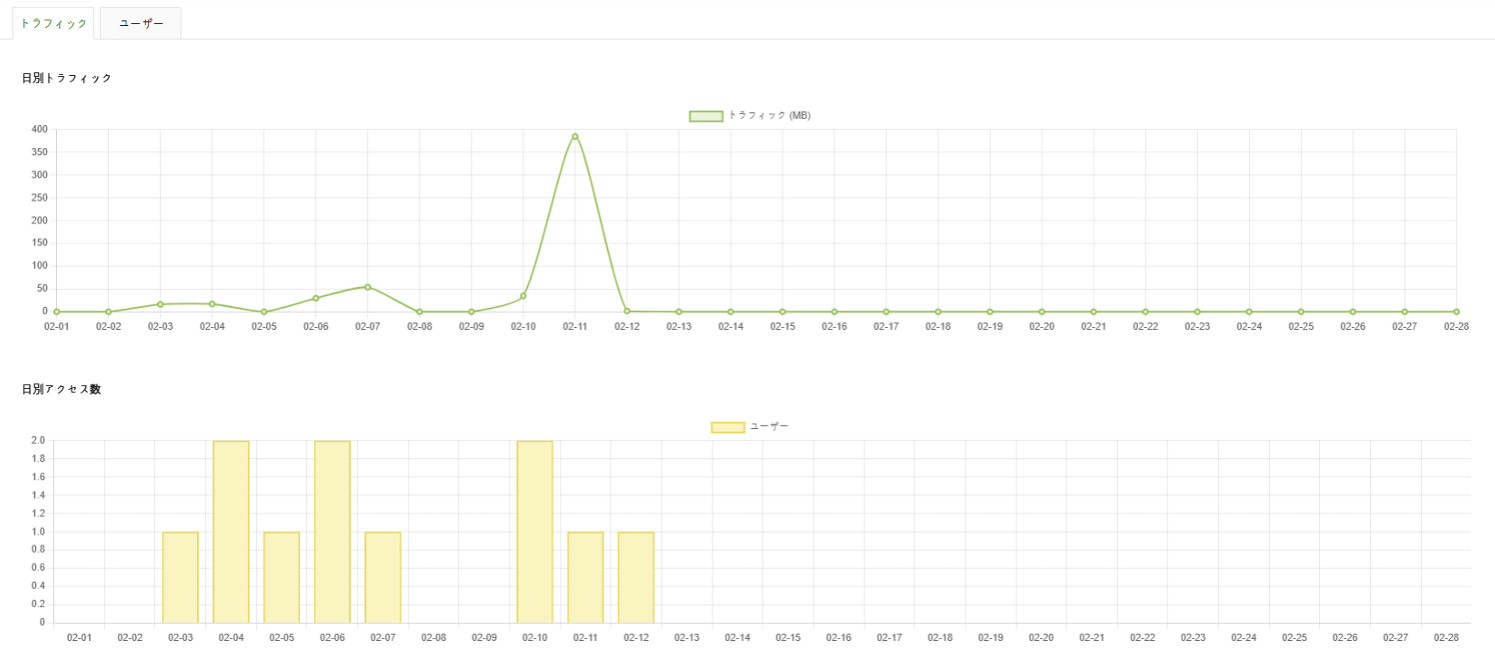This screenshot has height=657, width=1495.
Task: Pick the 02-12 bar in access chart
Action: point(636,577)
